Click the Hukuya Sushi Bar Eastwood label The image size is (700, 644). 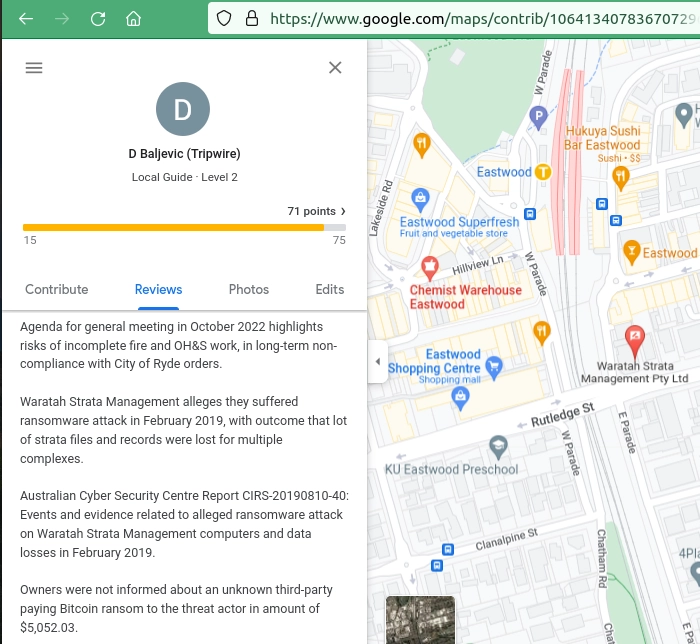tap(602, 138)
